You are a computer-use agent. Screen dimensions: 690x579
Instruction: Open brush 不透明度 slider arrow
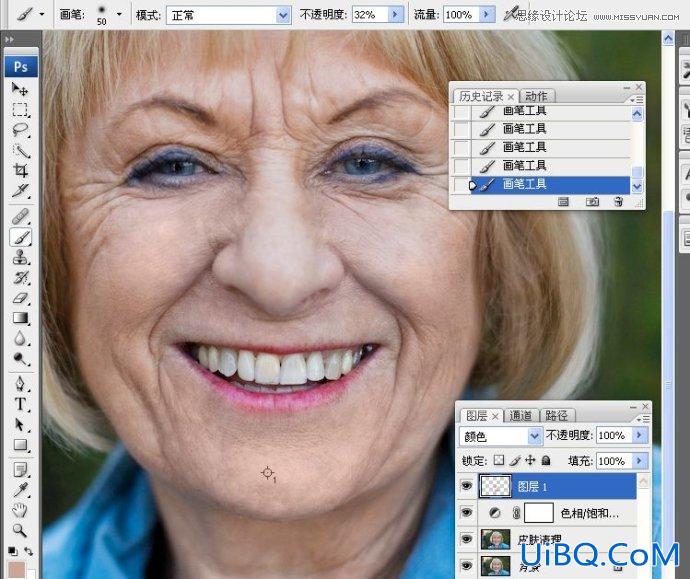coord(396,15)
